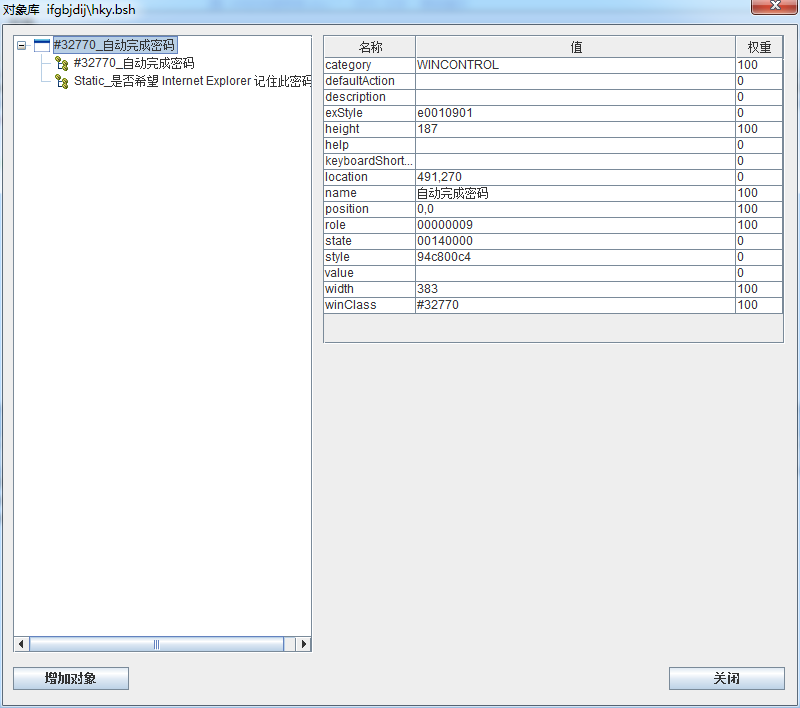This screenshot has width=800, height=708.
Task: Click the 值 column header
Action: pyautogui.click(x=575, y=47)
